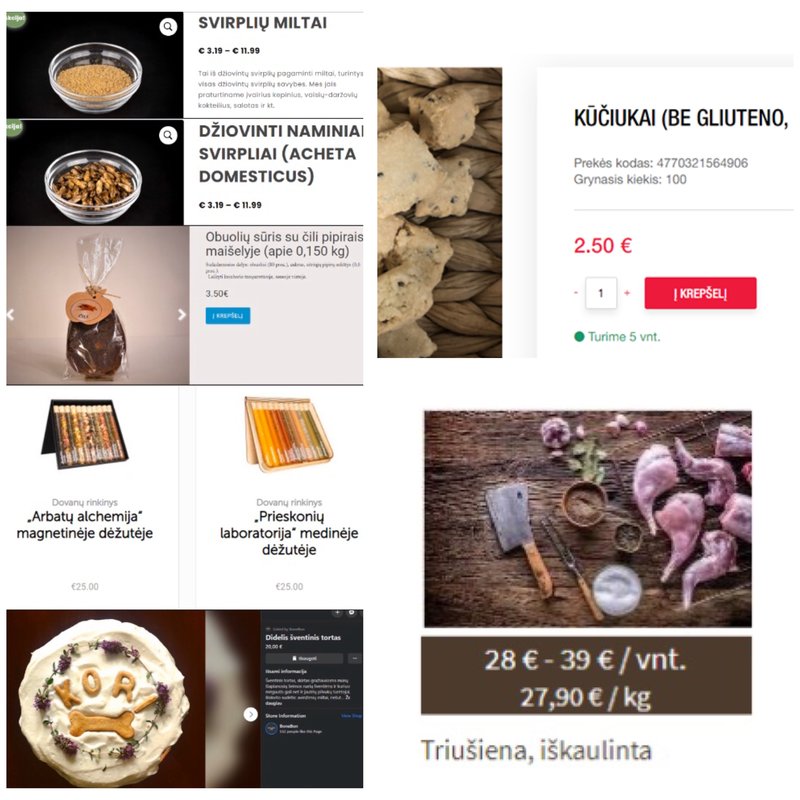Open Prieskonių laboratorija wooden box thumbnail

tap(289, 434)
